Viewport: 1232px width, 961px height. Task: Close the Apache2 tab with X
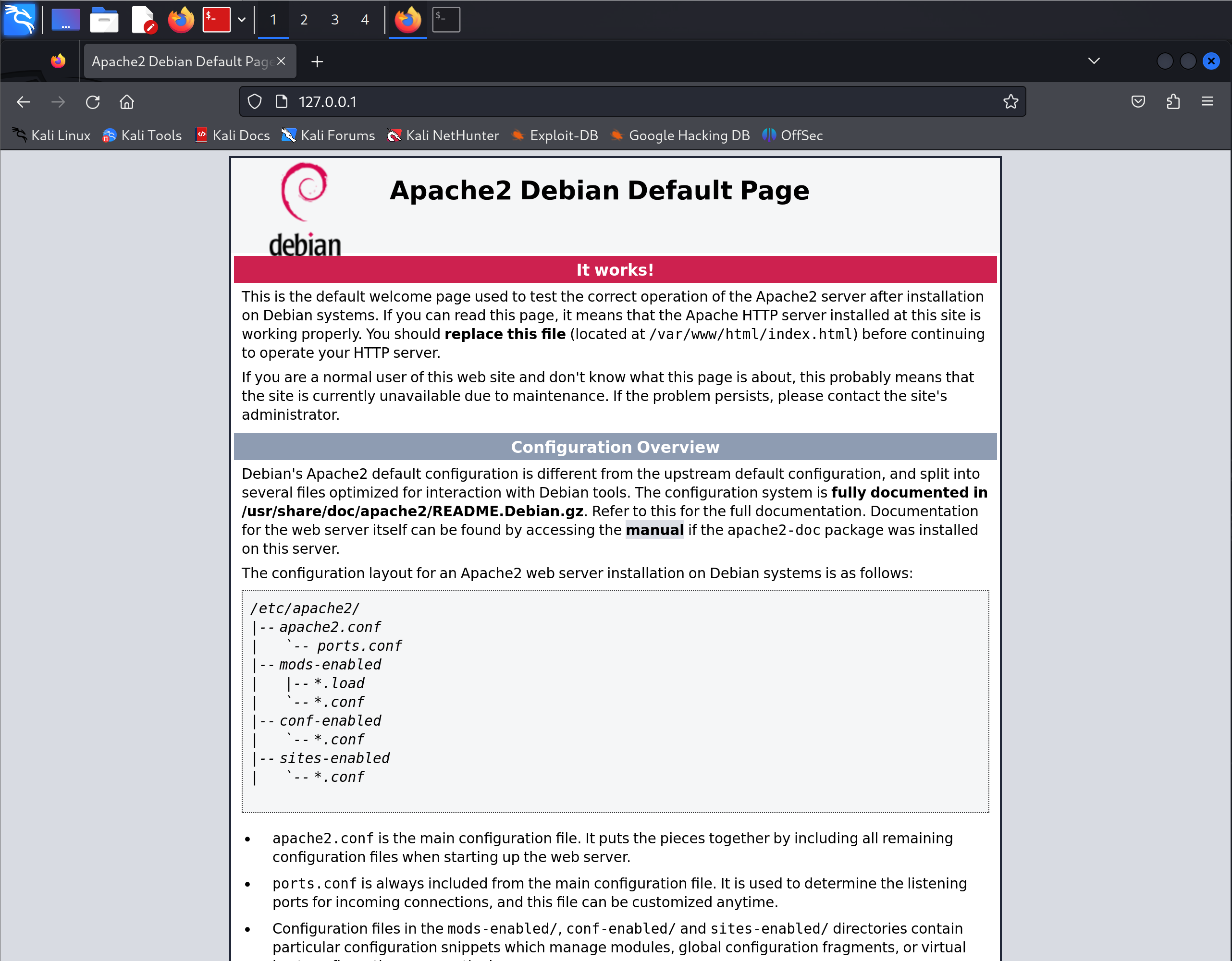[281, 61]
